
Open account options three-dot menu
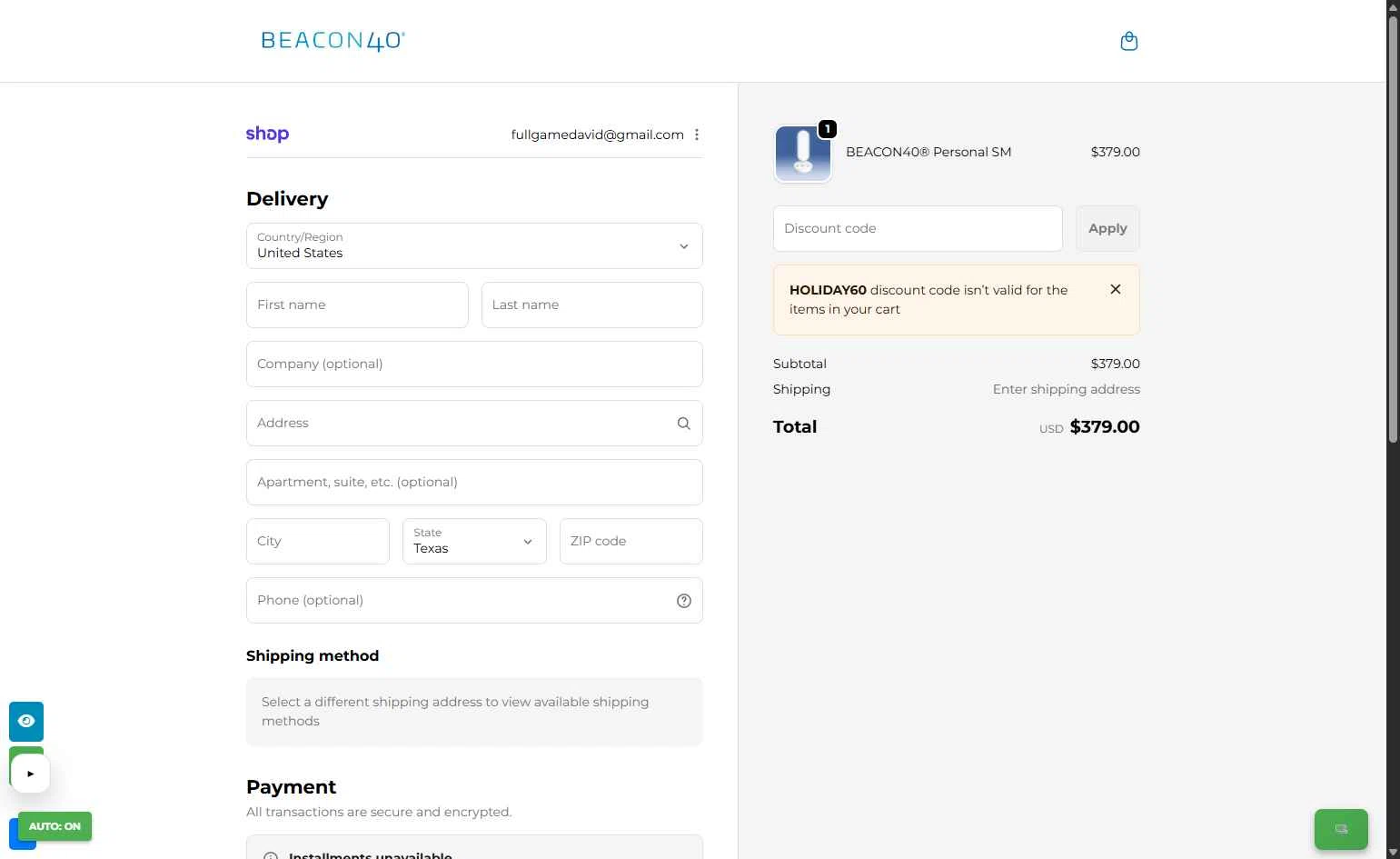click(x=697, y=135)
